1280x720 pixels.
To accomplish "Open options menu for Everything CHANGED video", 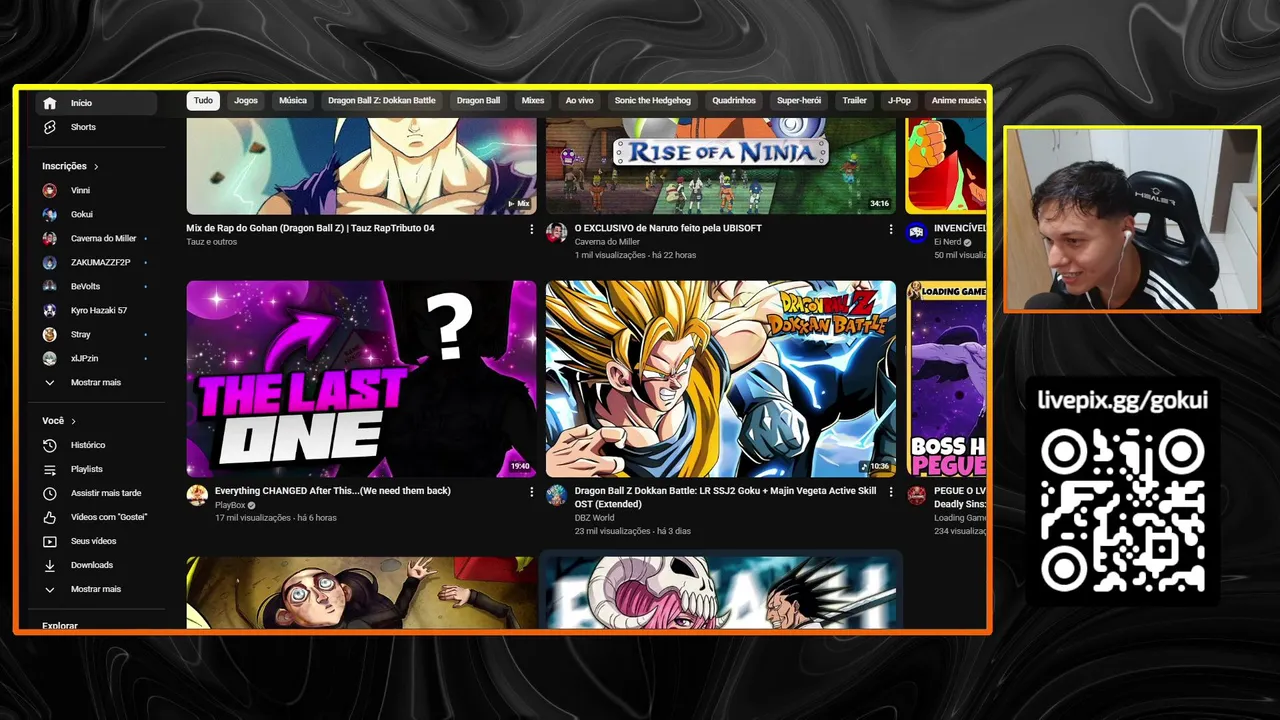I will [x=531, y=492].
